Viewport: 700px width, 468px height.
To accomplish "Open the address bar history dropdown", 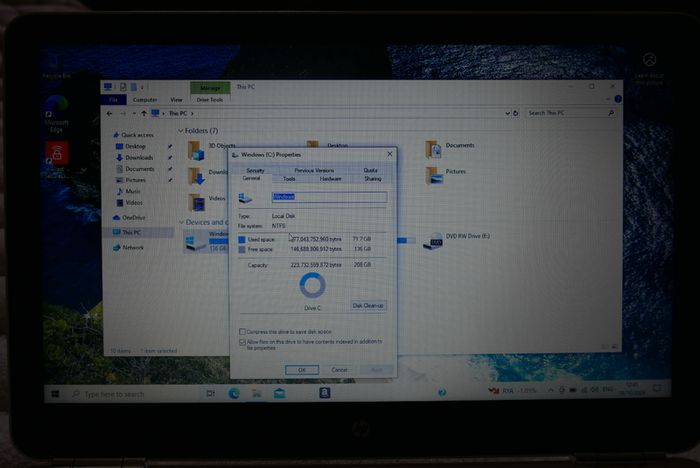I will [507, 113].
